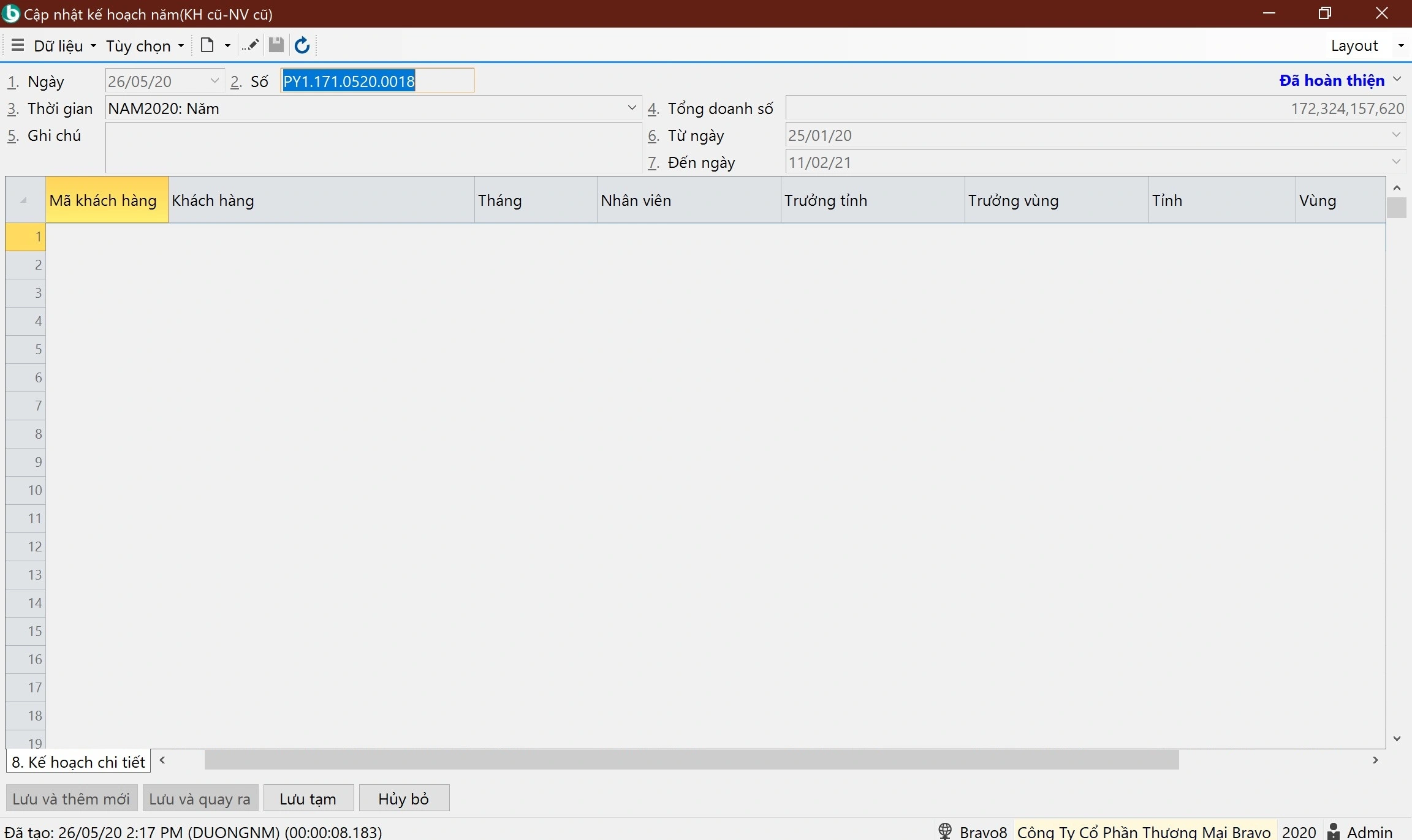Expand the Thời gian combo box arrow
1412x840 pixels.
pyautogui.click(x=632, y=108)
